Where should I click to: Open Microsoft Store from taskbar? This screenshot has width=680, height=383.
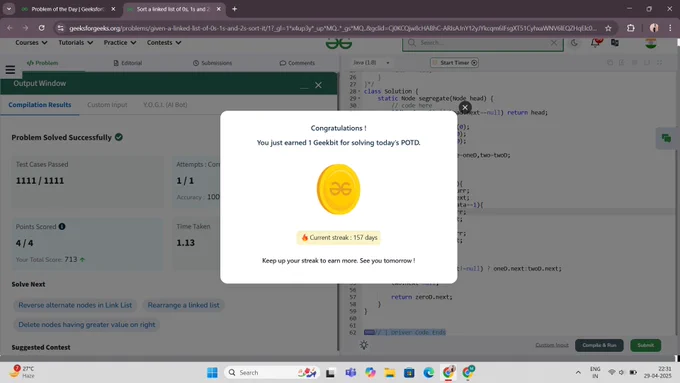coord(409,373)
